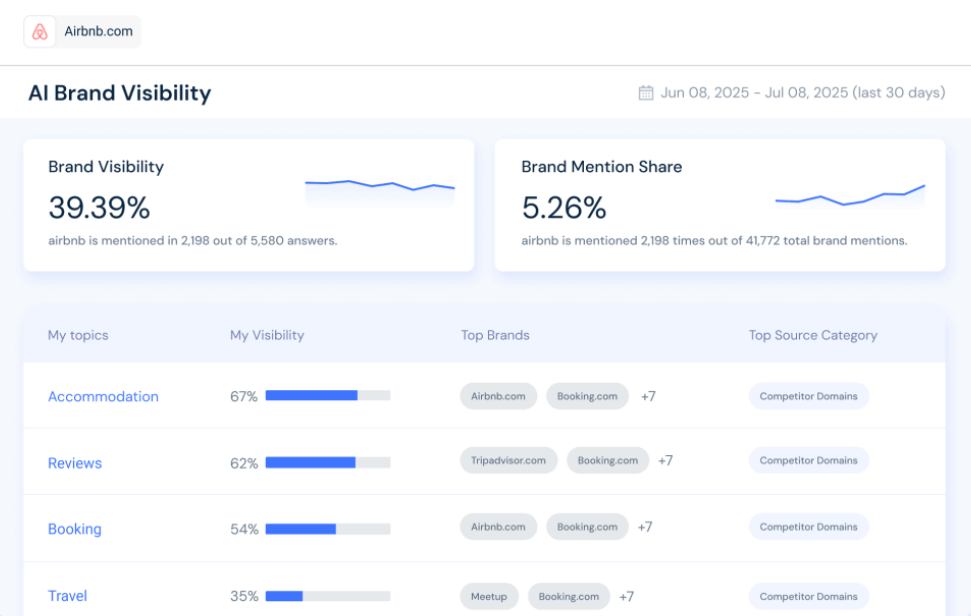Open the Reviews topic link

click(x=75, y=463)
